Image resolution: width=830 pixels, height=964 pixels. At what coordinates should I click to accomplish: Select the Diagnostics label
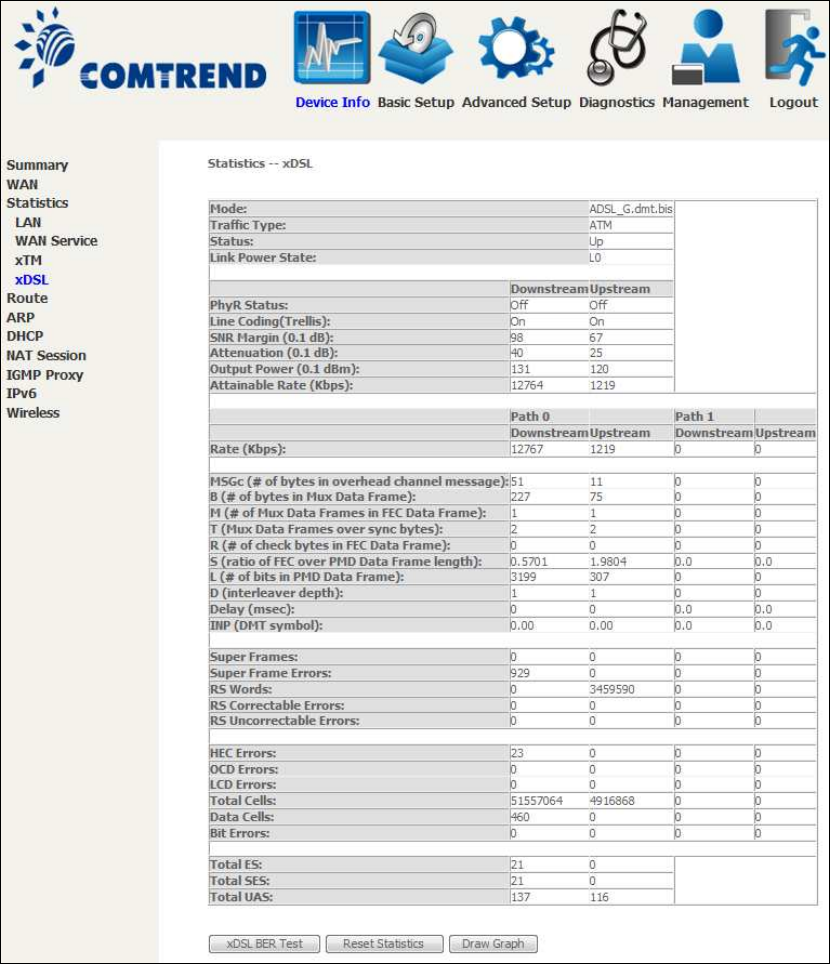coord(617,102)
